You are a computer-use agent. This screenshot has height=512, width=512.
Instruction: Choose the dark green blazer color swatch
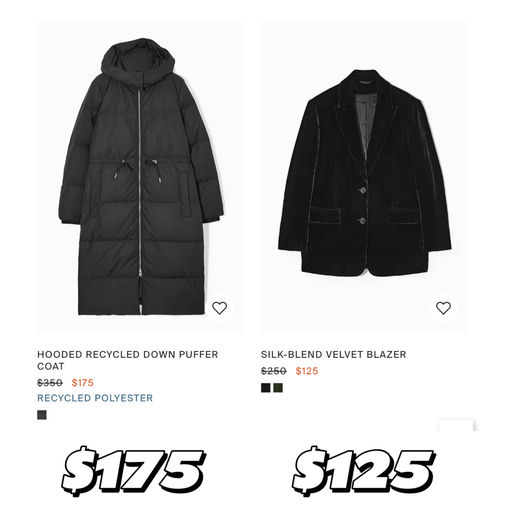pos(278,388)
